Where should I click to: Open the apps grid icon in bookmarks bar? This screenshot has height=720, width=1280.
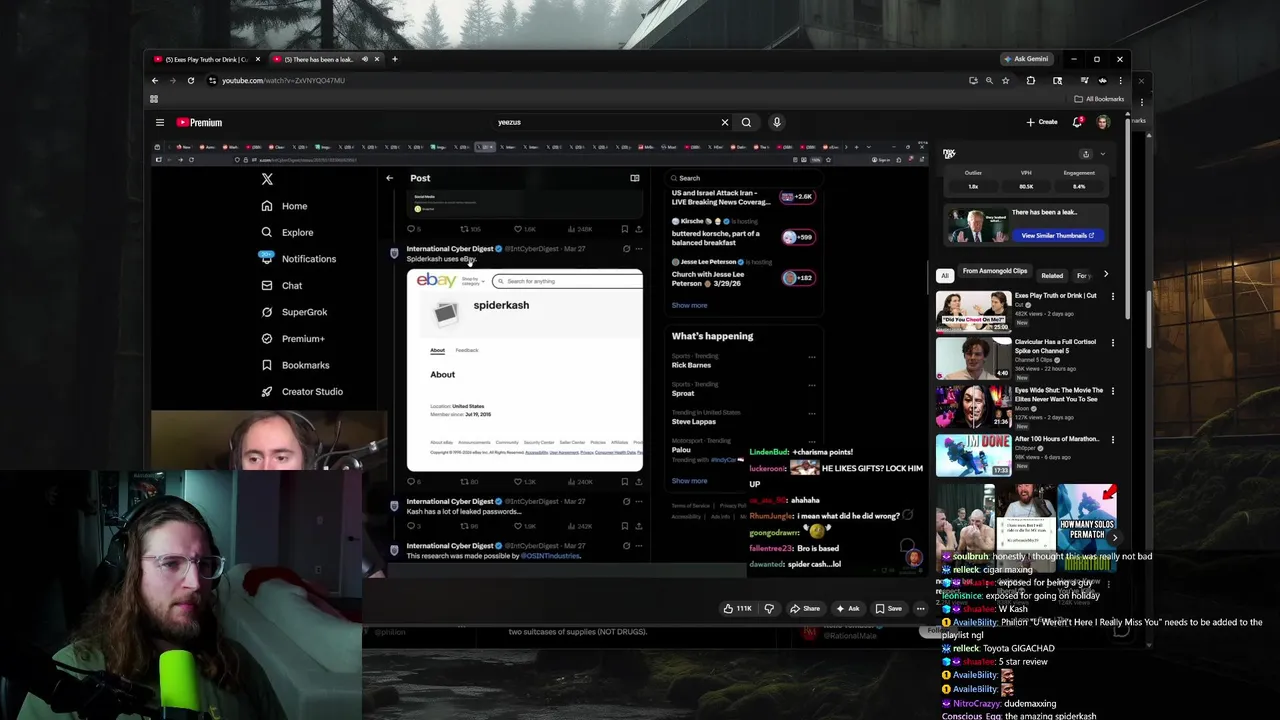154,99
